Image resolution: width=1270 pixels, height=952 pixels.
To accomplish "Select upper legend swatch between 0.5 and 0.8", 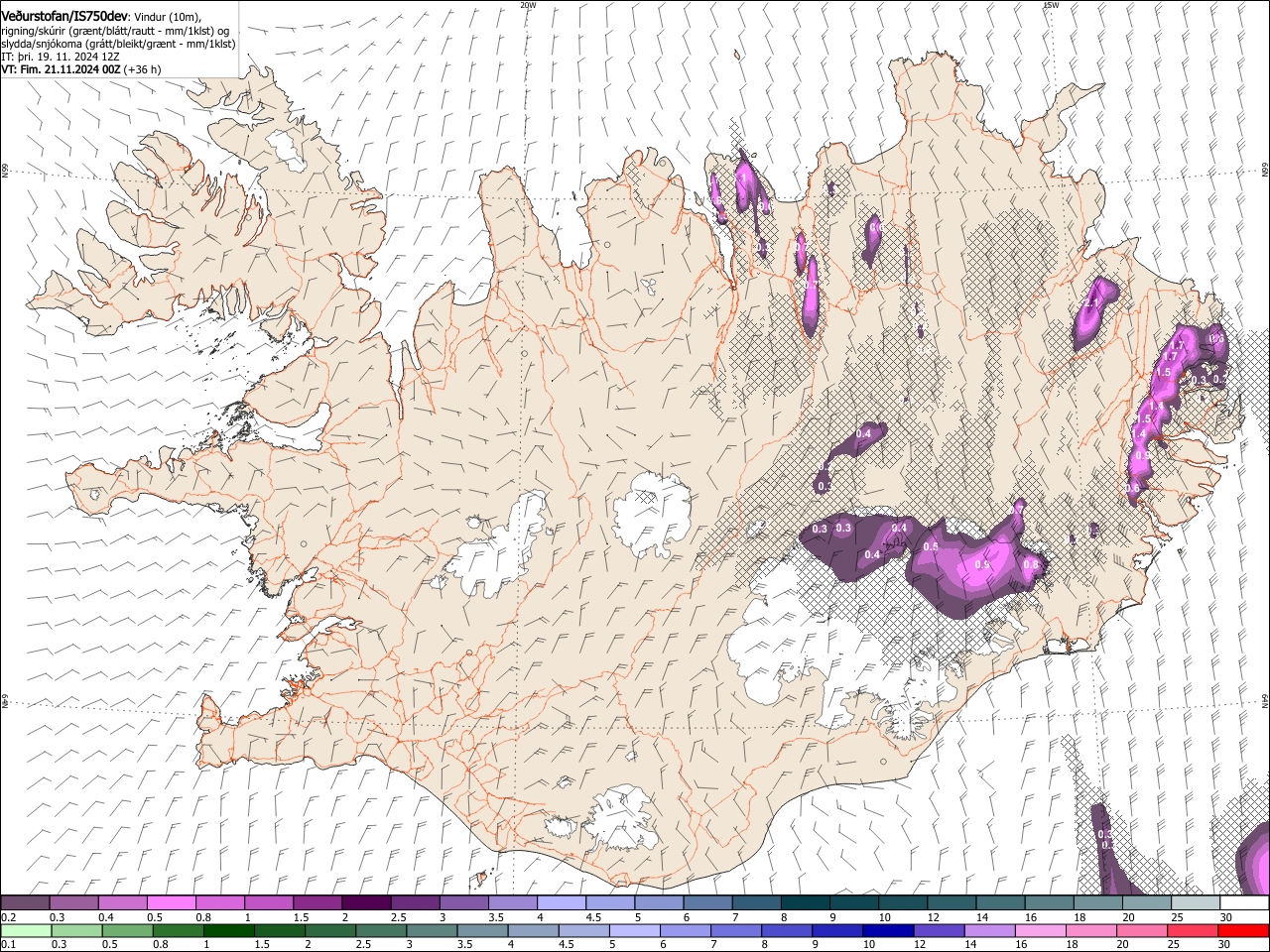I will click(171, 903).
